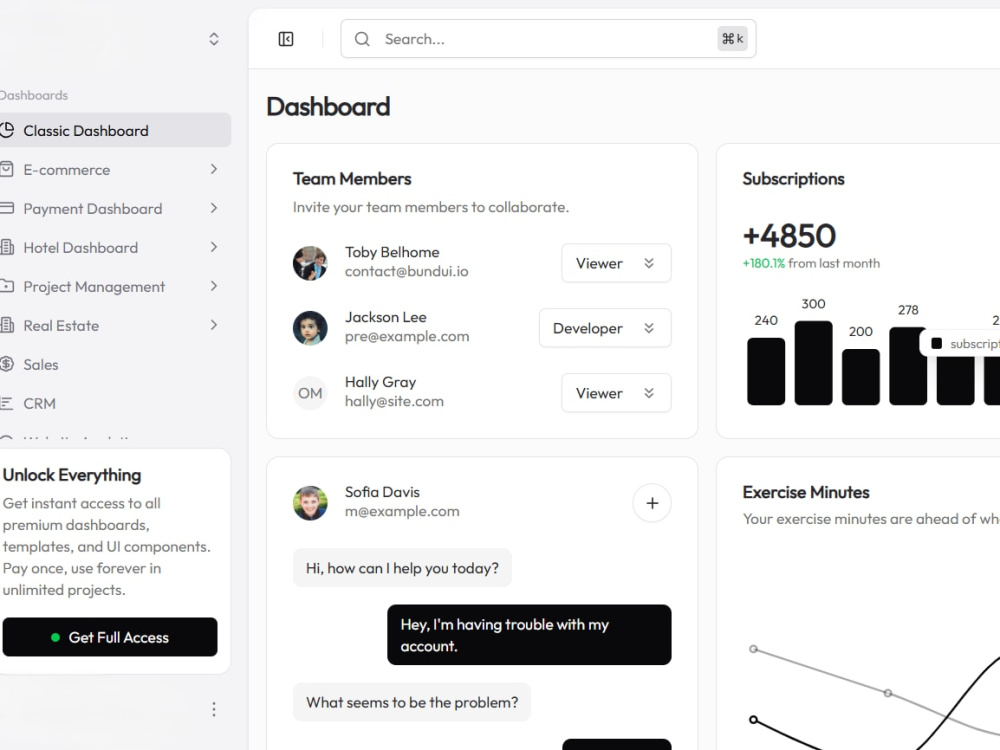
Task: Click the contact@bundui.io email text
Action: pyautogui.click(x=407, y=271)
